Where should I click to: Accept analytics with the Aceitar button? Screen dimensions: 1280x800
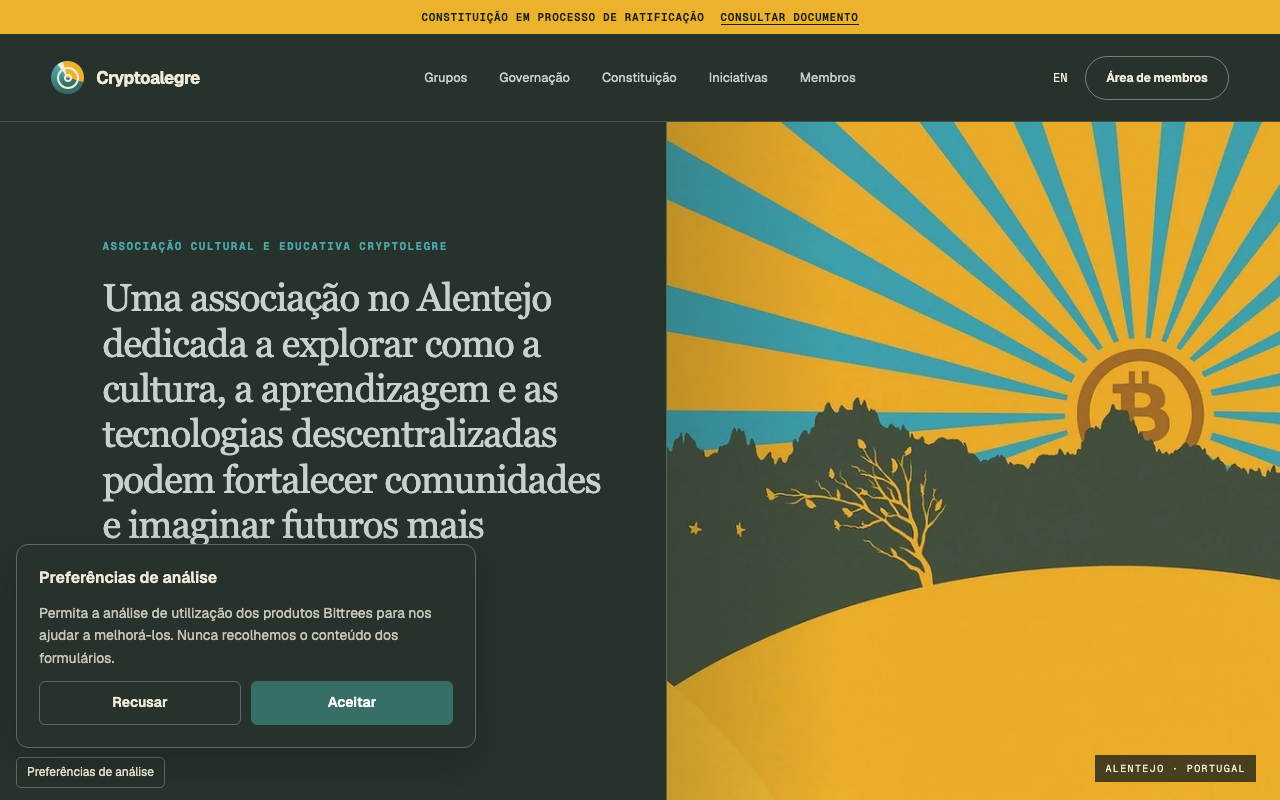pyautogui.click(x=352, y=703)
